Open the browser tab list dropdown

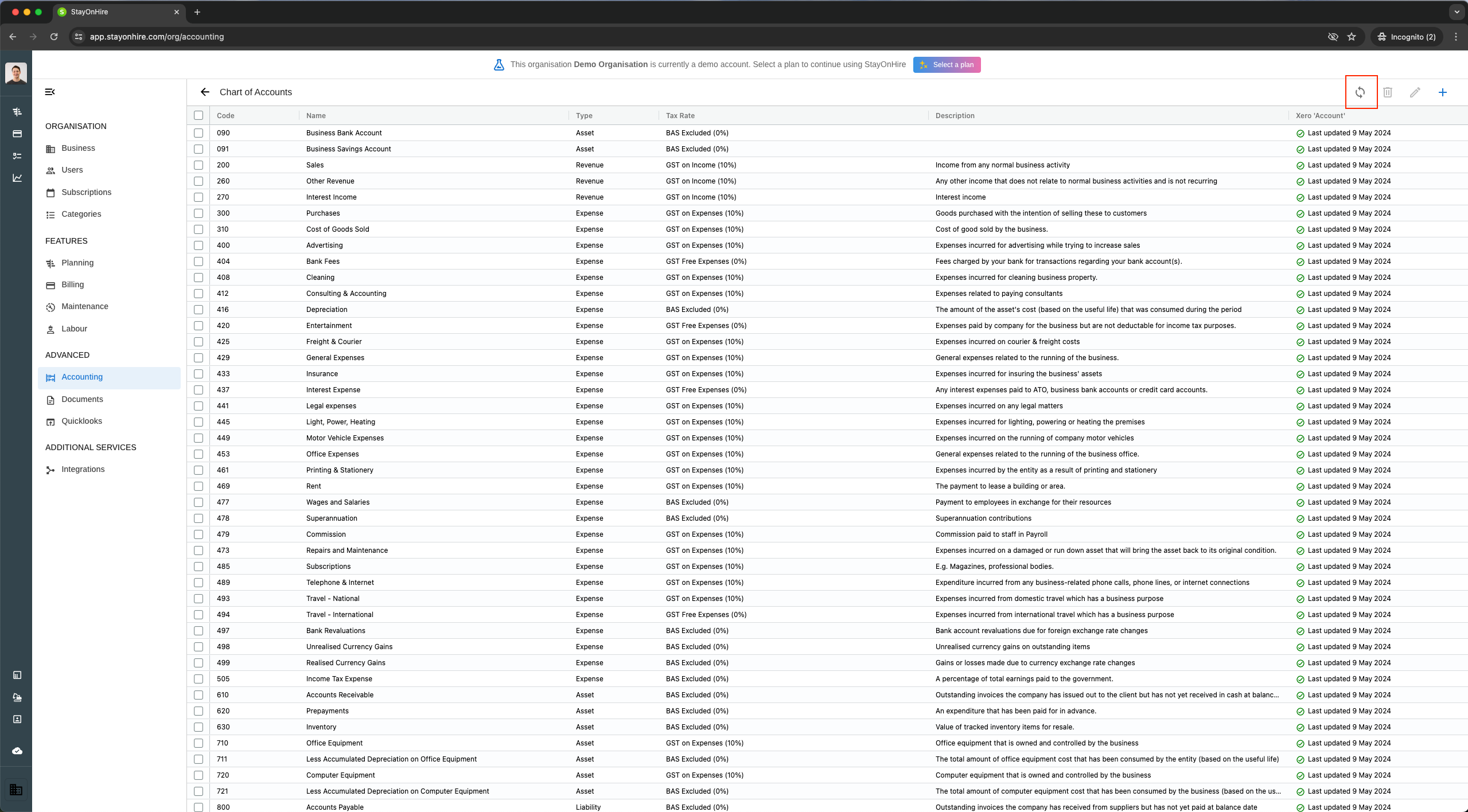(1457, 12)
